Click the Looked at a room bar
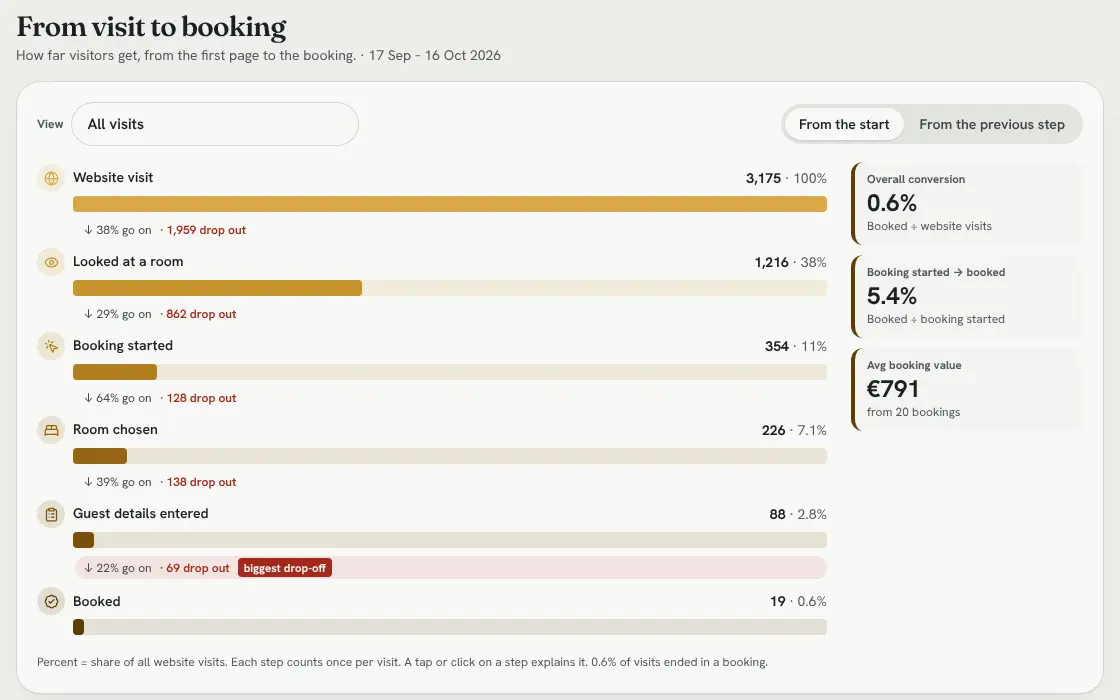 tap(450, 288)
